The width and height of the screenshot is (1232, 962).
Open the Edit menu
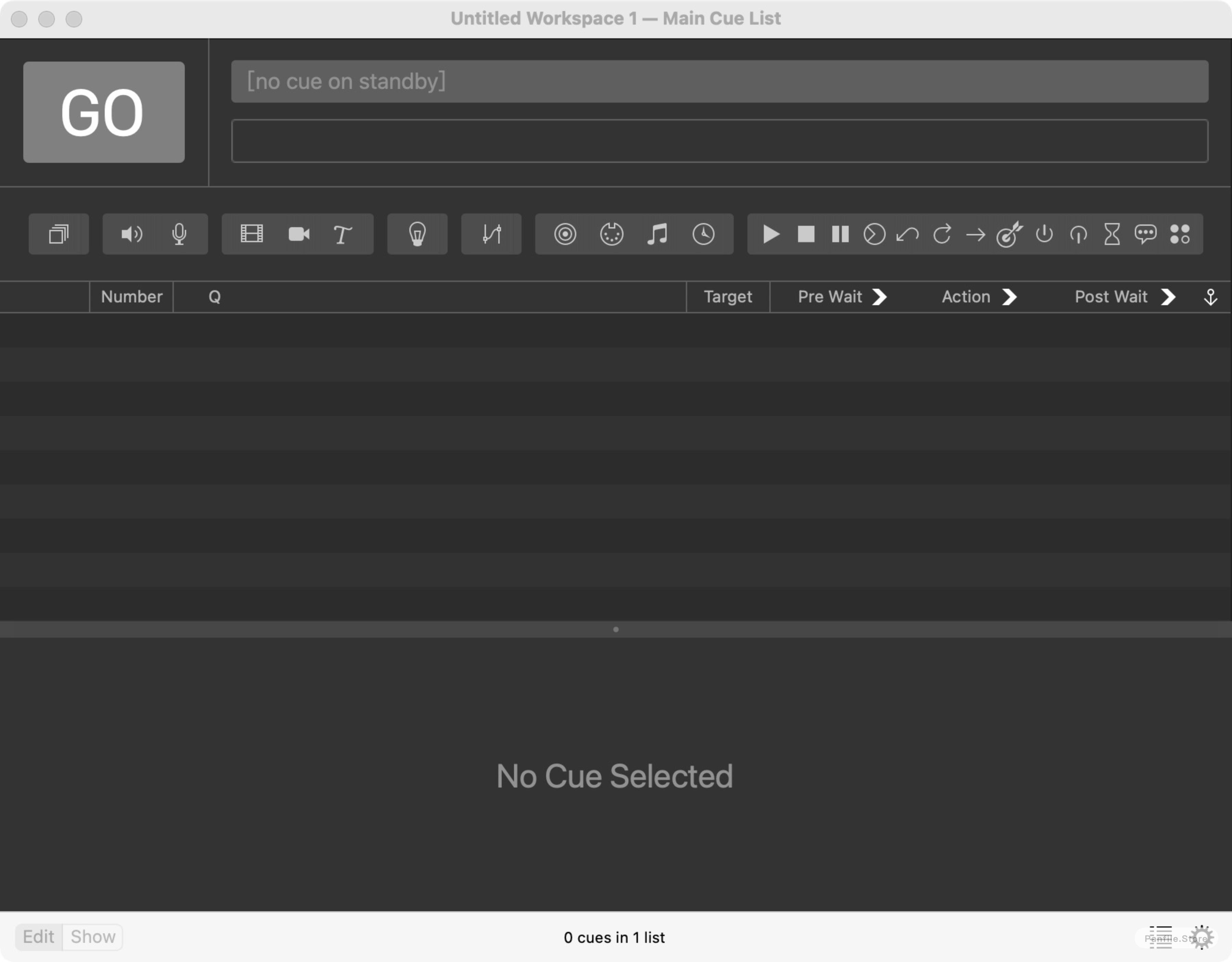(38, 937)
